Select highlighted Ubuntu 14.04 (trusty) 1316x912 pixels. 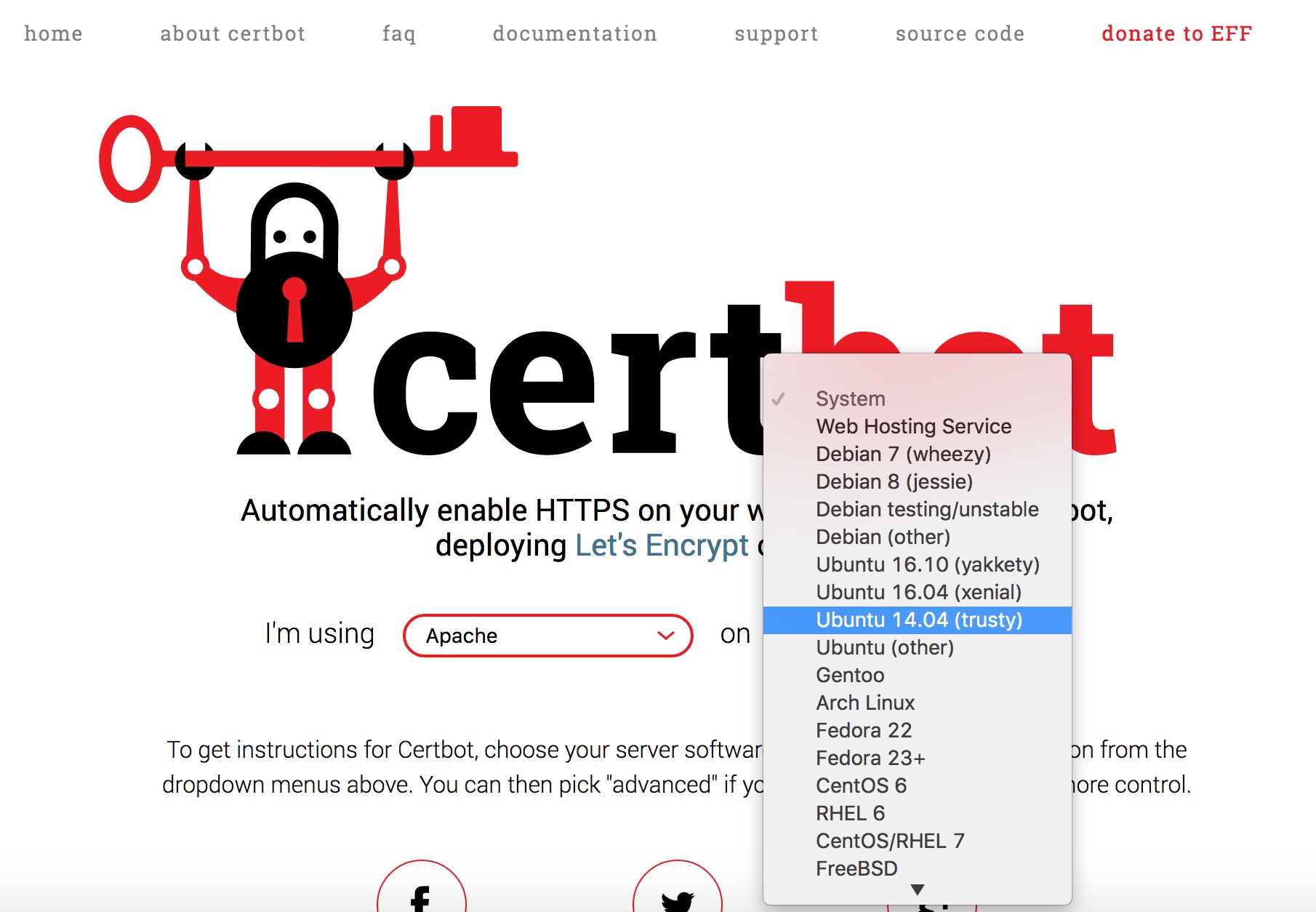click(x=918, y=620)
